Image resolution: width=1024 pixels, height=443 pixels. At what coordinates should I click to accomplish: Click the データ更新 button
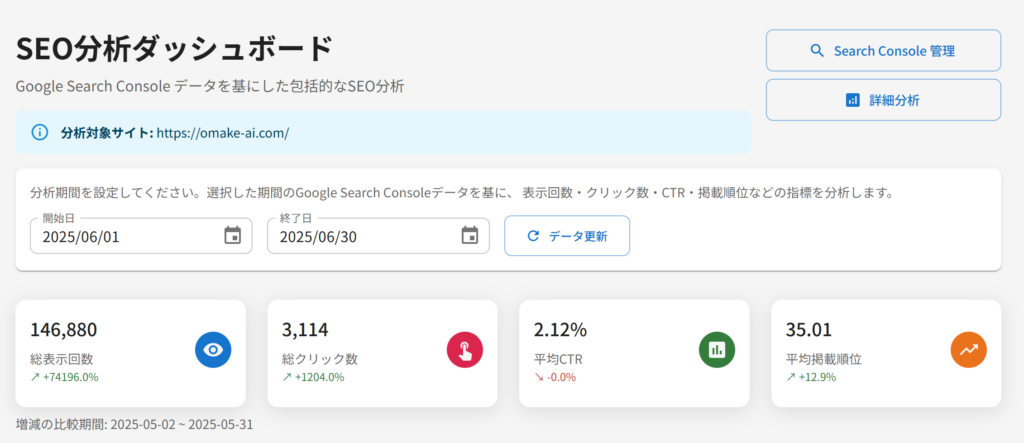[x=567, y=236]
